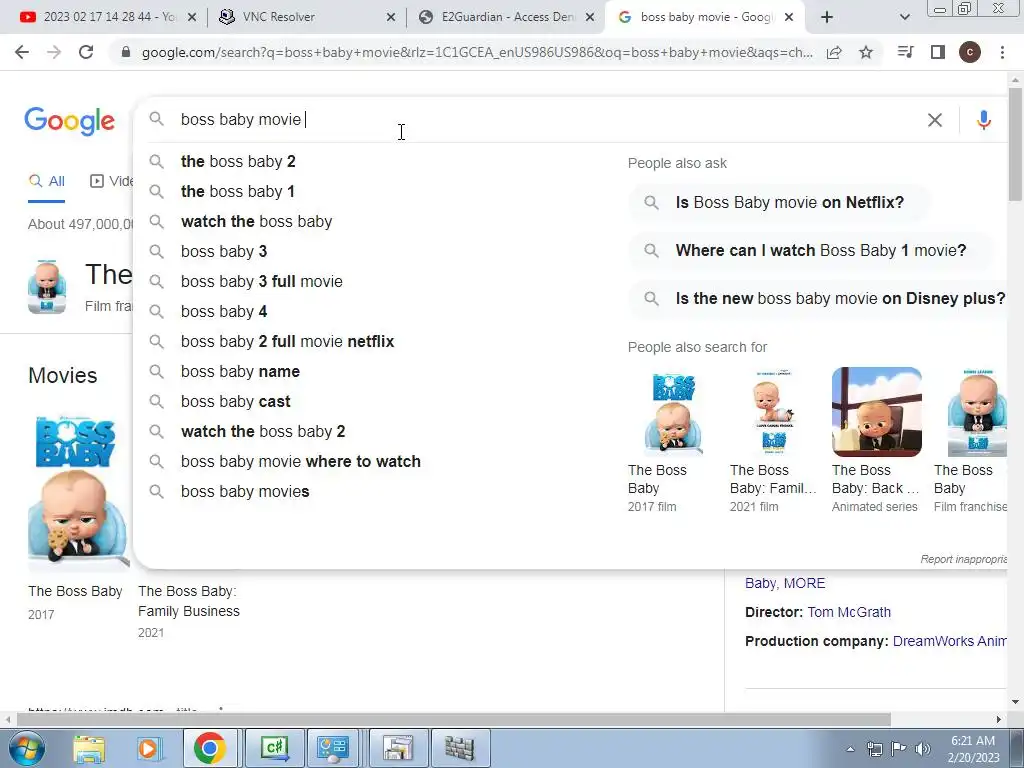Open a new tab with plus button
This screenshot has width=1024, height=768.
[827, 17]
